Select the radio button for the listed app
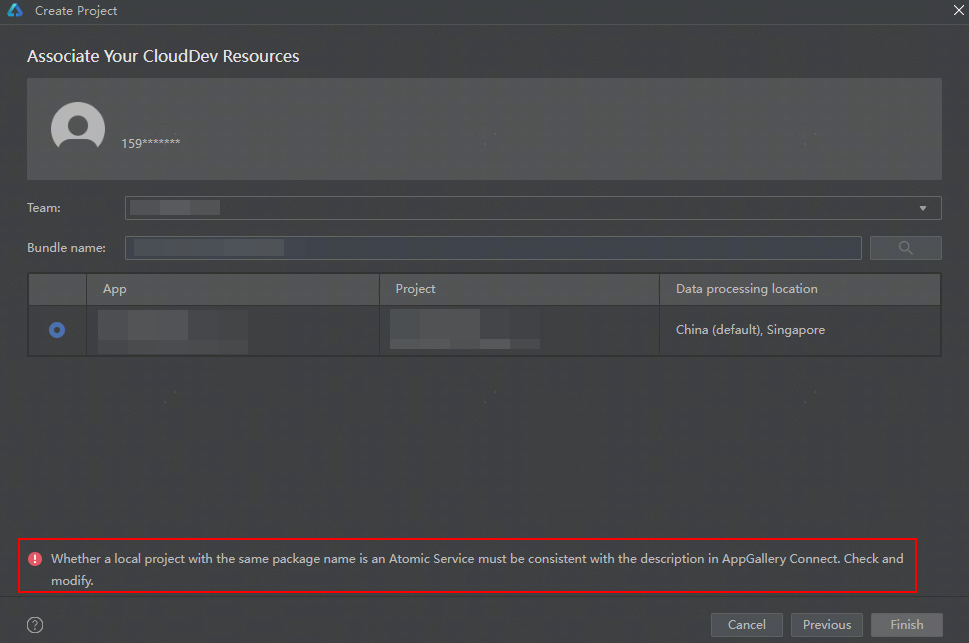The height and width of the screenshot is (643, 969). [57, 330]
